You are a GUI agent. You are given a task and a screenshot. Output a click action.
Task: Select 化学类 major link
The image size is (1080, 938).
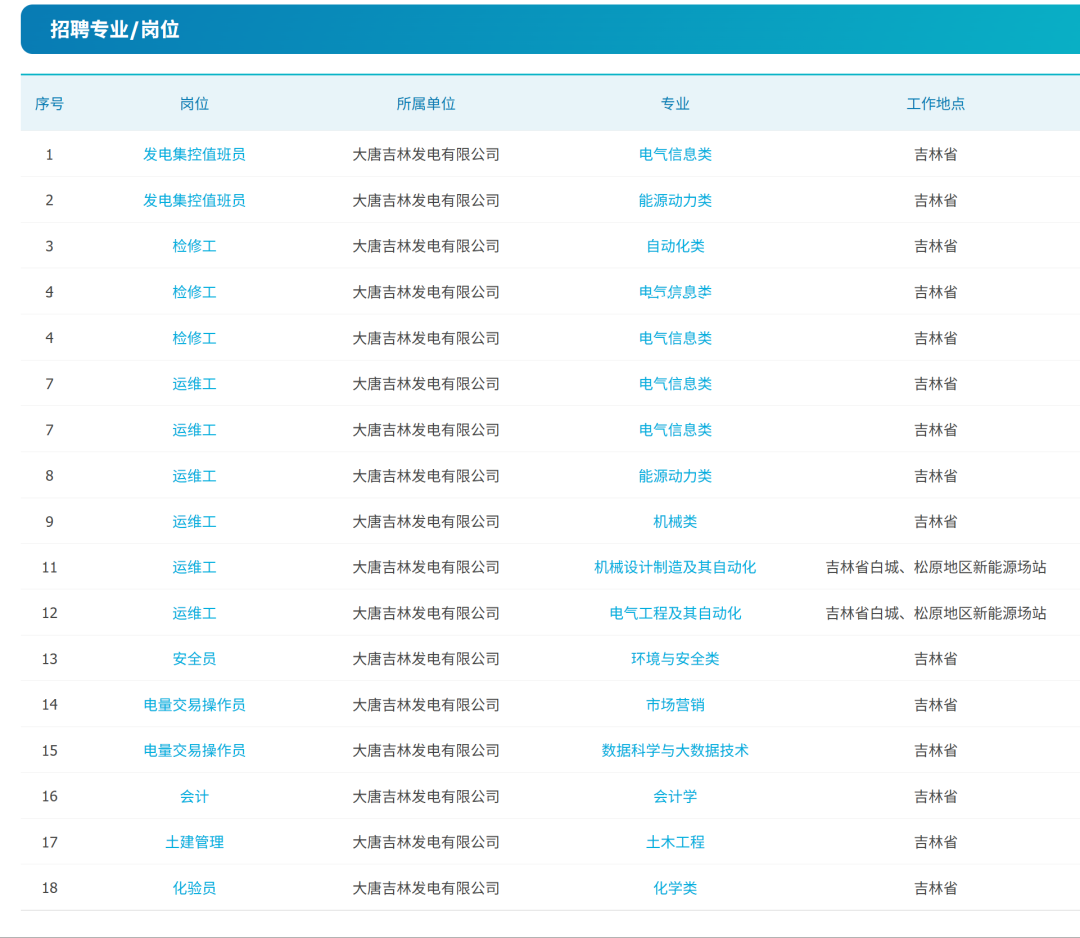pos(675,888)
